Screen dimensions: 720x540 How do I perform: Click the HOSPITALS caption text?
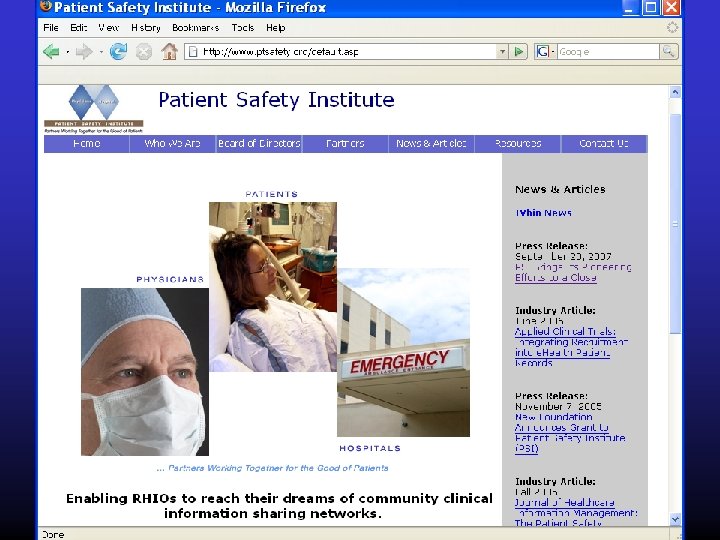pos(370,448)
